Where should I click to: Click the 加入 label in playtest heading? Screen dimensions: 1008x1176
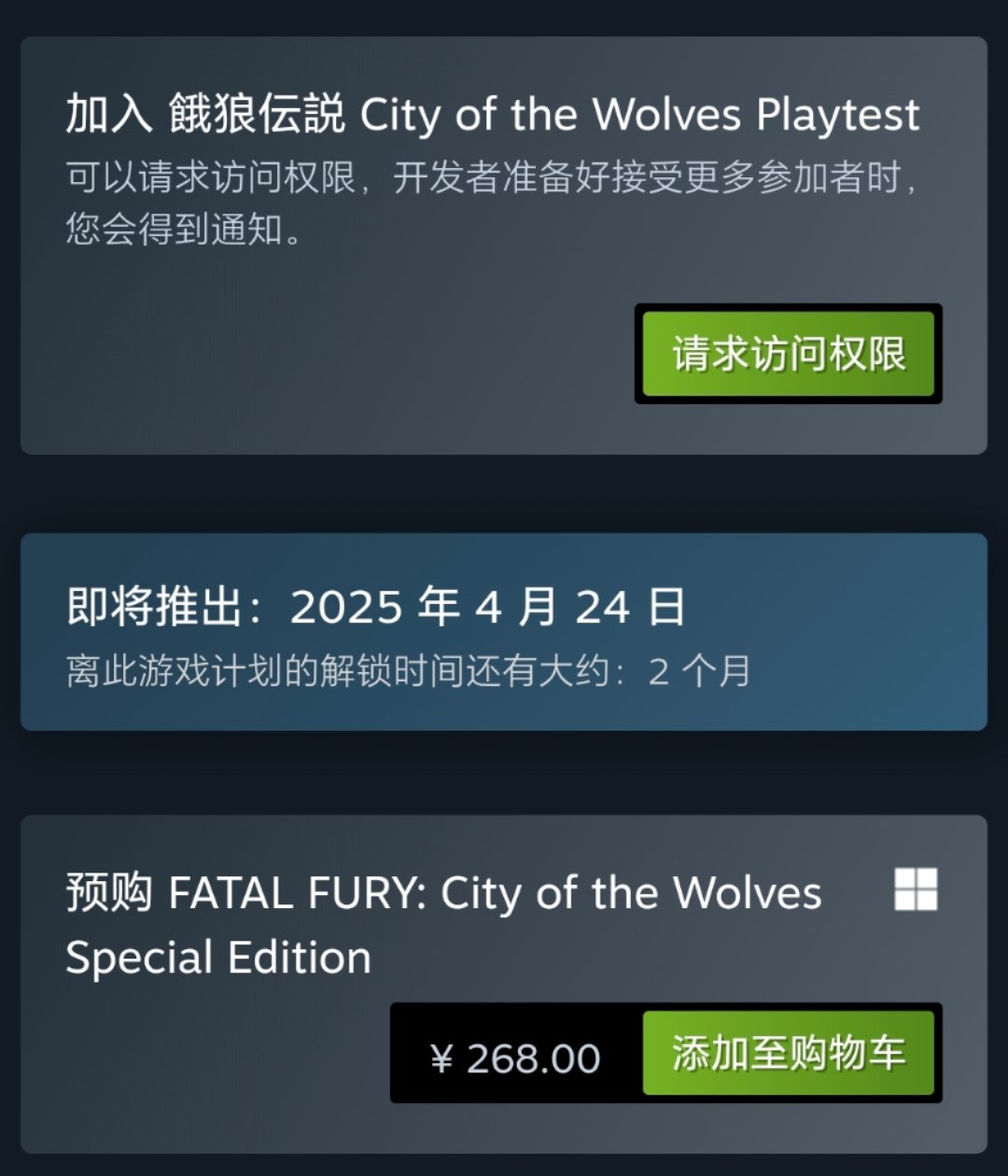108,115
